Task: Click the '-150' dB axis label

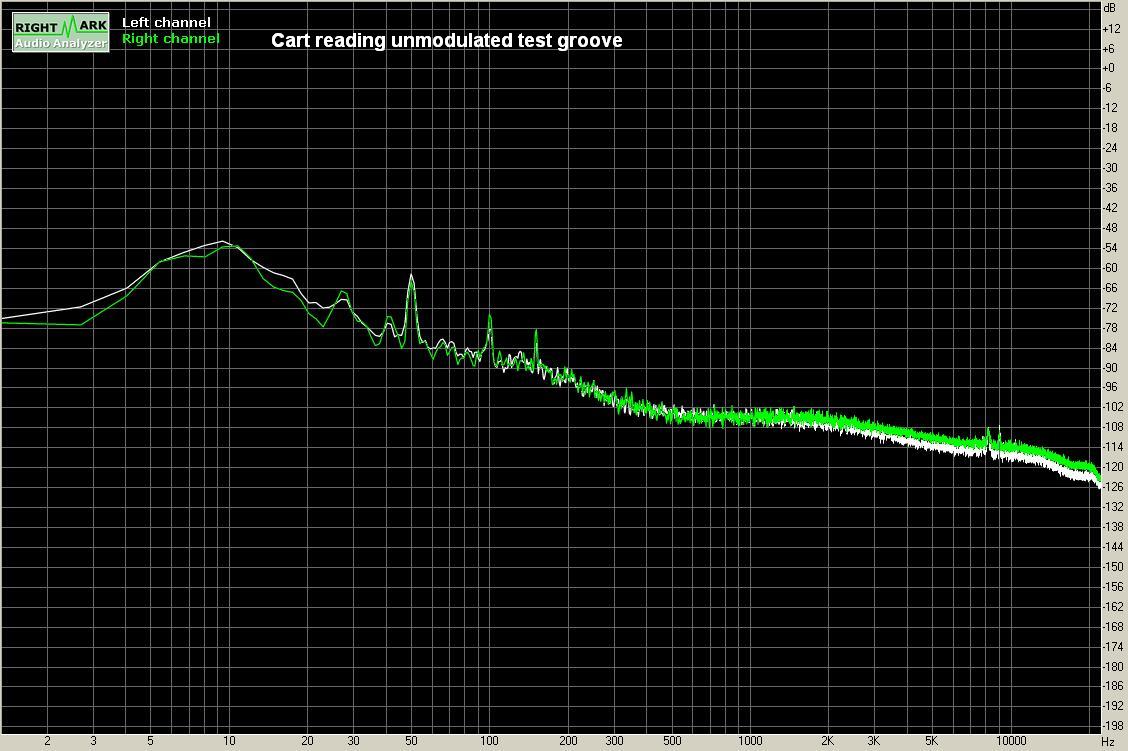Action: click(x=1113, y=567)
